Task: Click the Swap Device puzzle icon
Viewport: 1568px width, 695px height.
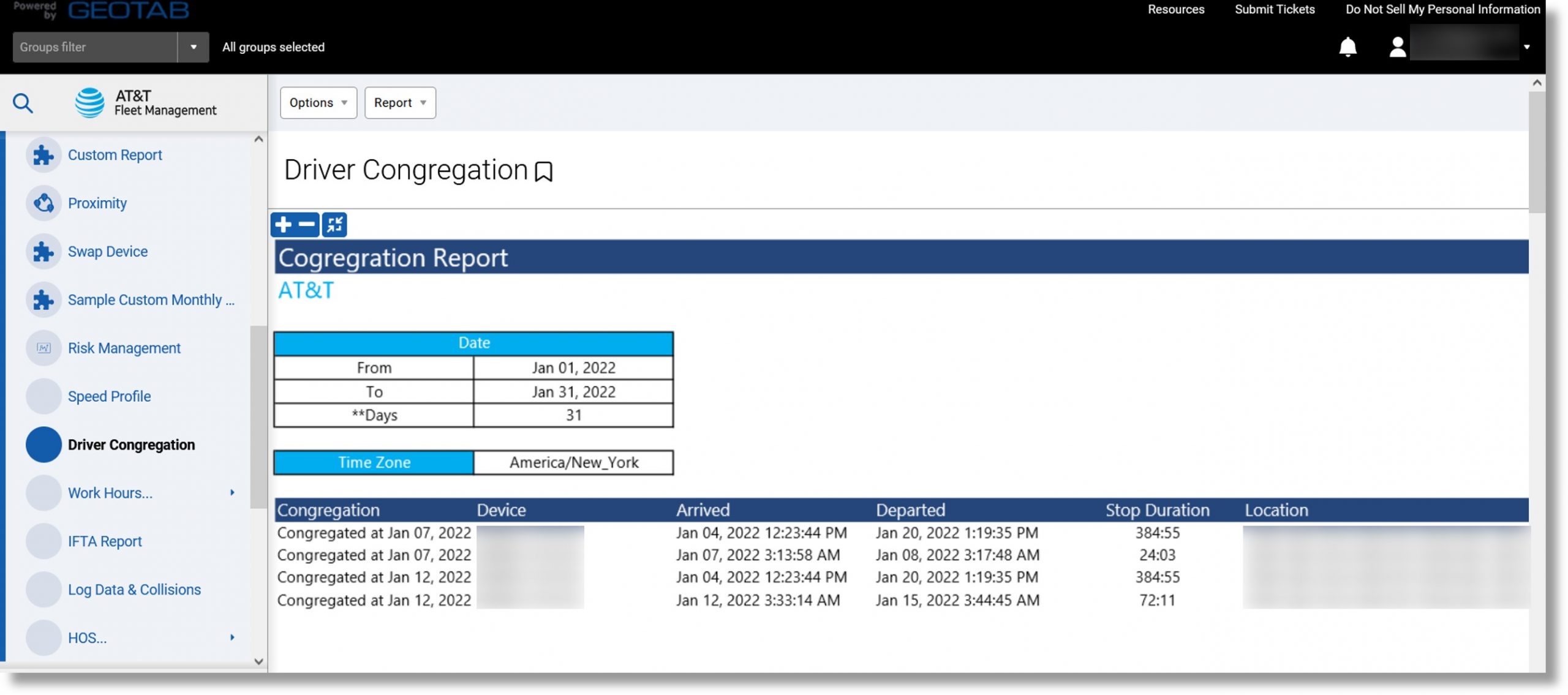Action: [43, 252]
